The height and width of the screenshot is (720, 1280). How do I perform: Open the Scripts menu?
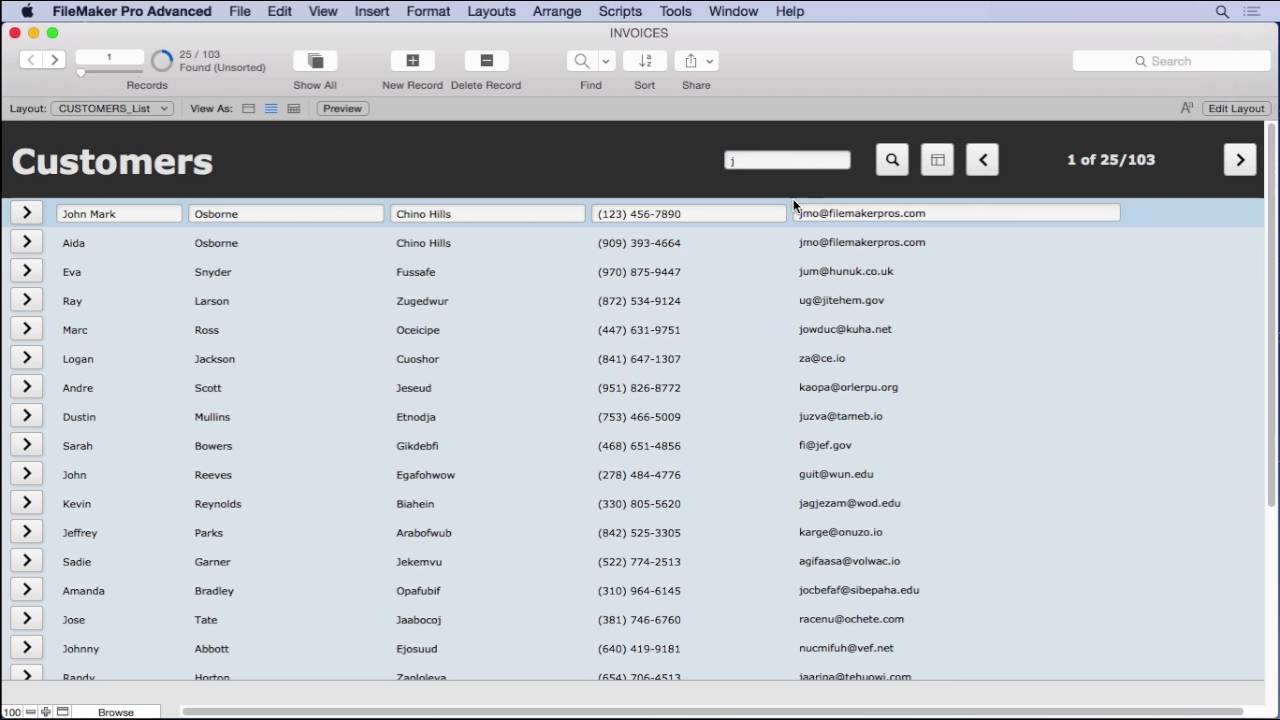(x=620, y=11)
